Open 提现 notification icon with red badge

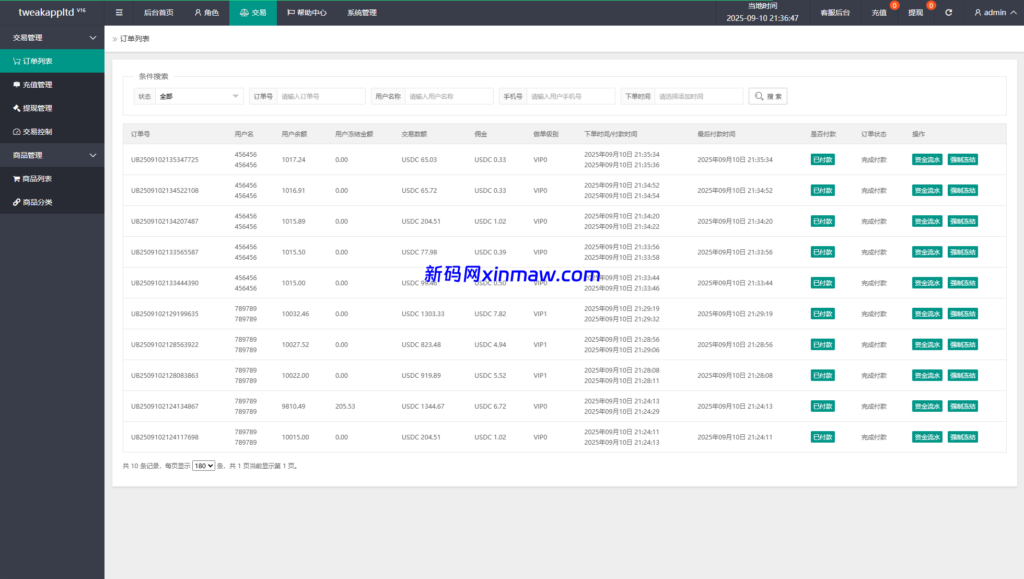[916, 13]
